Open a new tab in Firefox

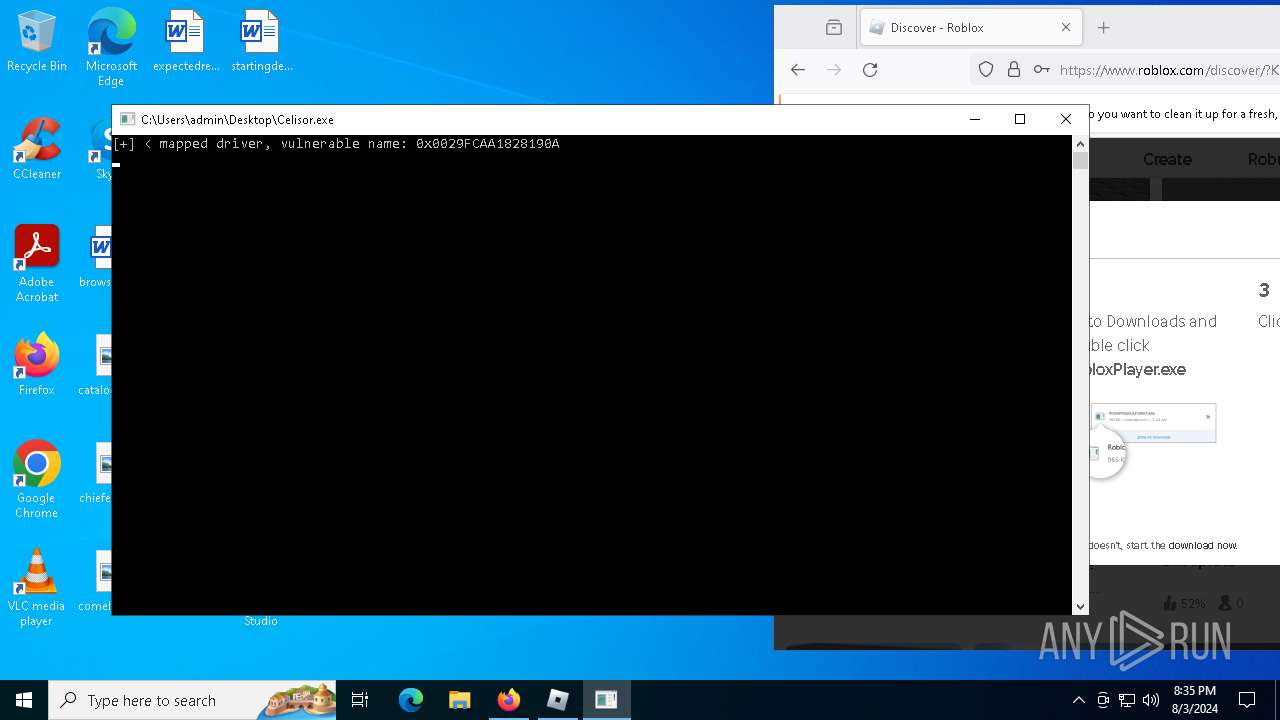(1104, 28)
